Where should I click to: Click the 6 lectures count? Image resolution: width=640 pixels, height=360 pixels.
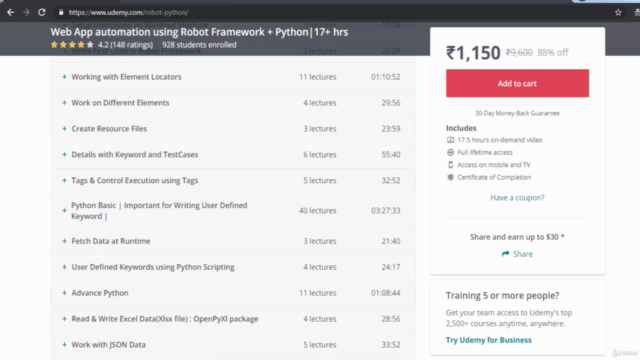[x=320, y=155]
